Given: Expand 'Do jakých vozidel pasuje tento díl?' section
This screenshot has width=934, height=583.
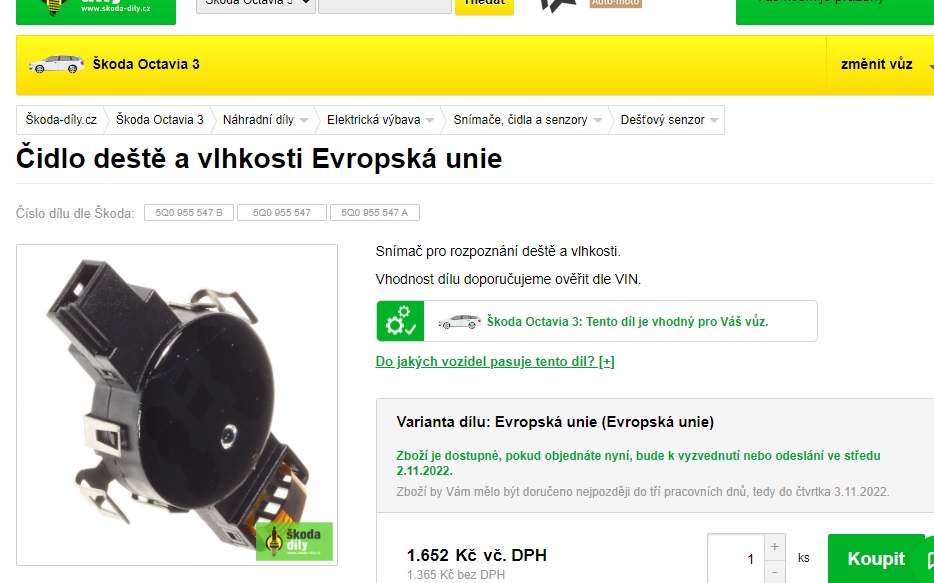Looking at the screenshot, I should 492,361.
